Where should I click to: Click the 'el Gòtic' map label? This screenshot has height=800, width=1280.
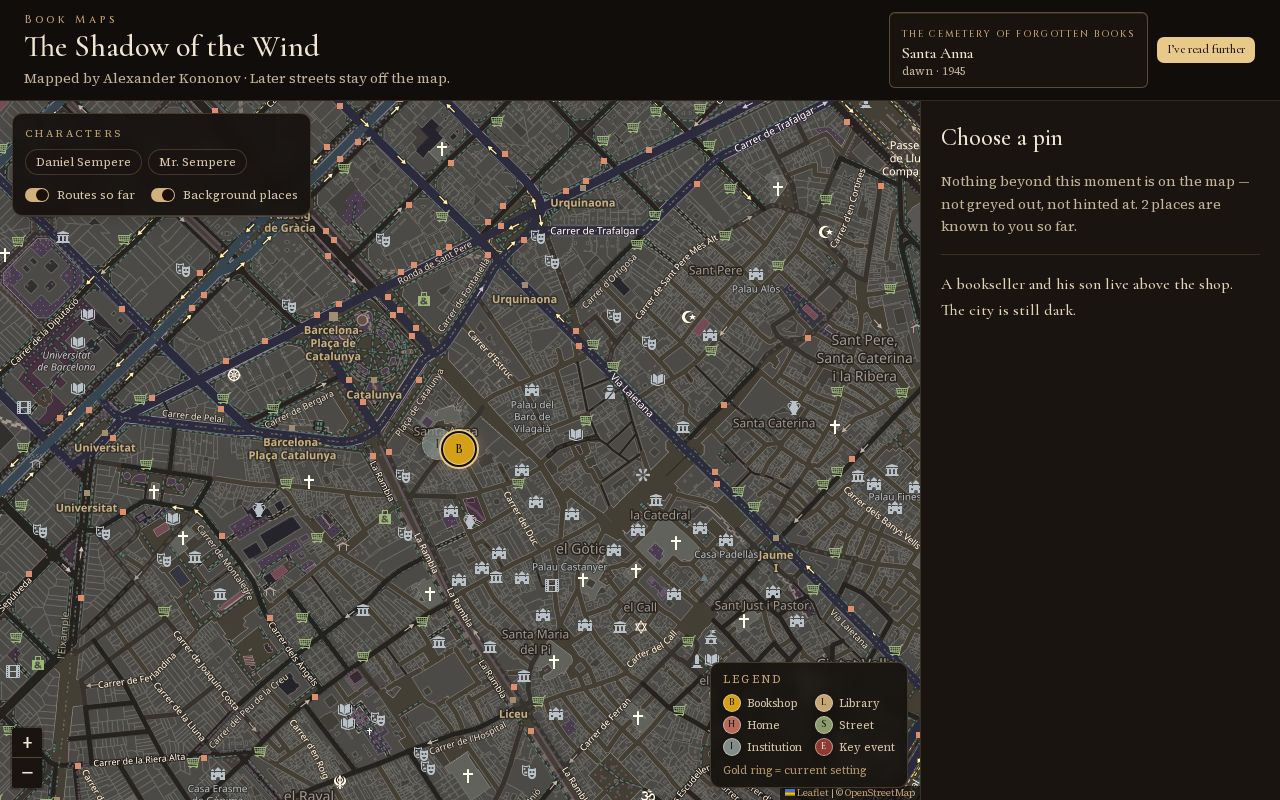coord(581,549)
